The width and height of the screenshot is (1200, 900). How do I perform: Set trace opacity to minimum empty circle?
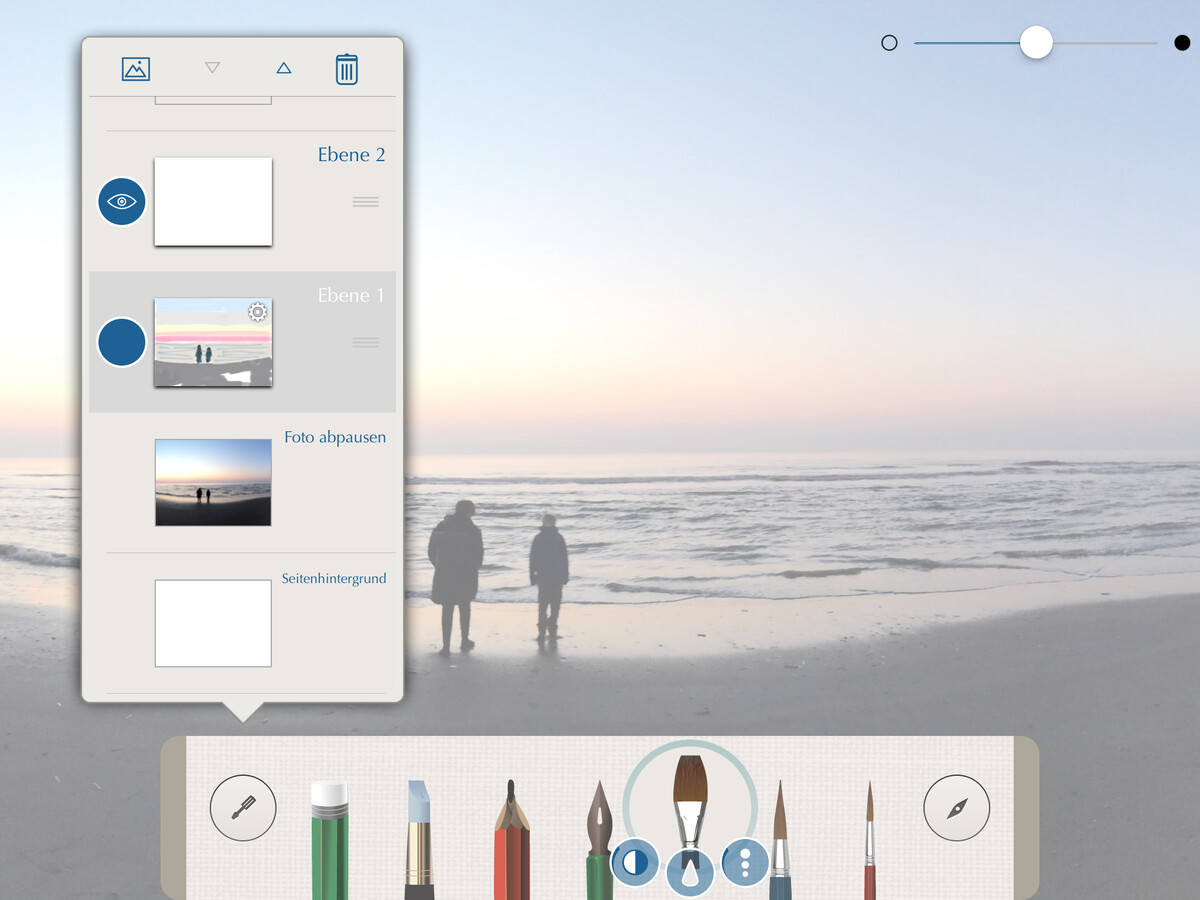(889, 43)
